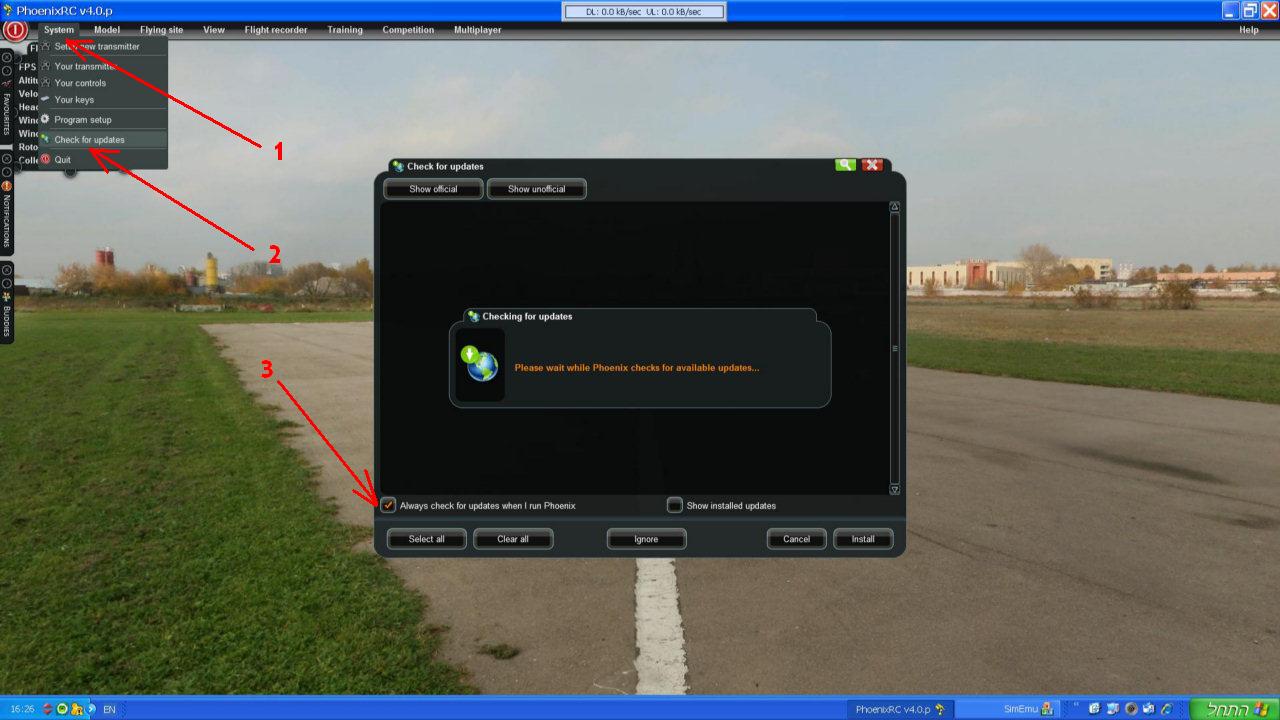Open the View menu
Image resolution: width=1280 pixels, height=720 pixels.
pyautogui.click(x=214, y=30)
